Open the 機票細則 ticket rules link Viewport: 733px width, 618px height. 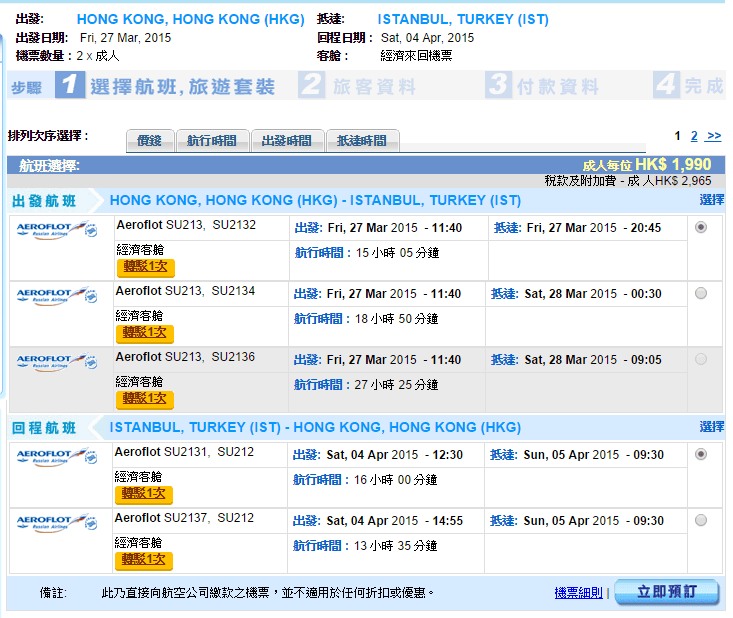pos(578,593)
